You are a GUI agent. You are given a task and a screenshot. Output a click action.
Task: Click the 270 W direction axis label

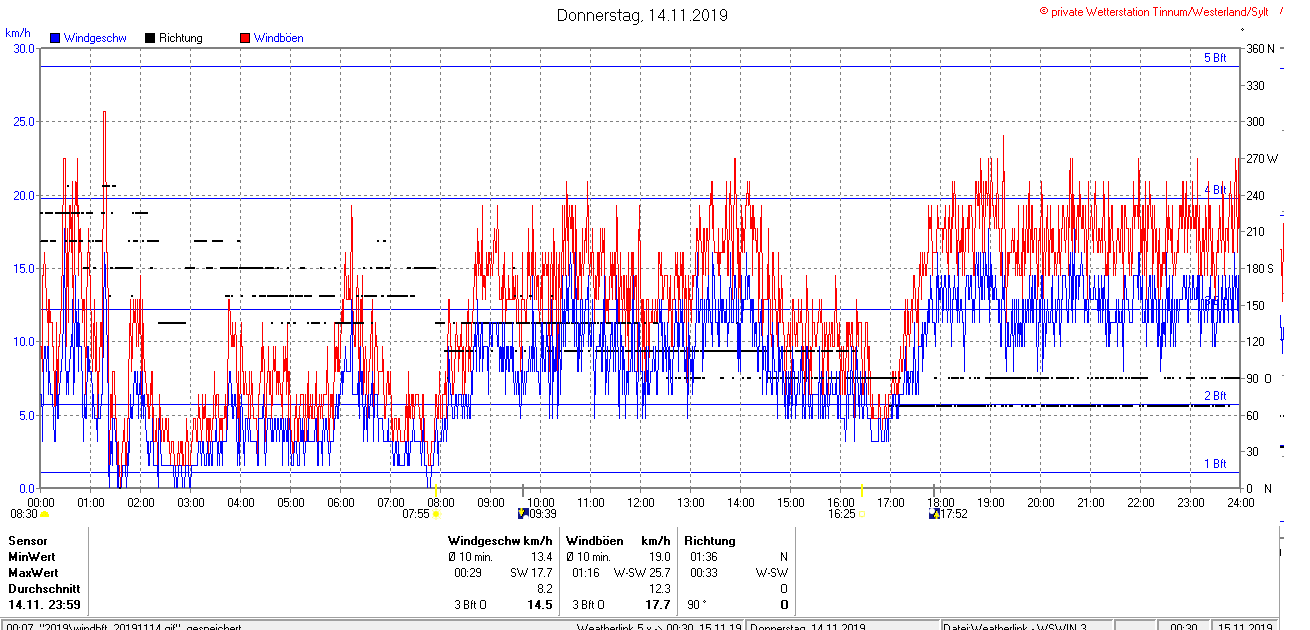(1261, 159)
